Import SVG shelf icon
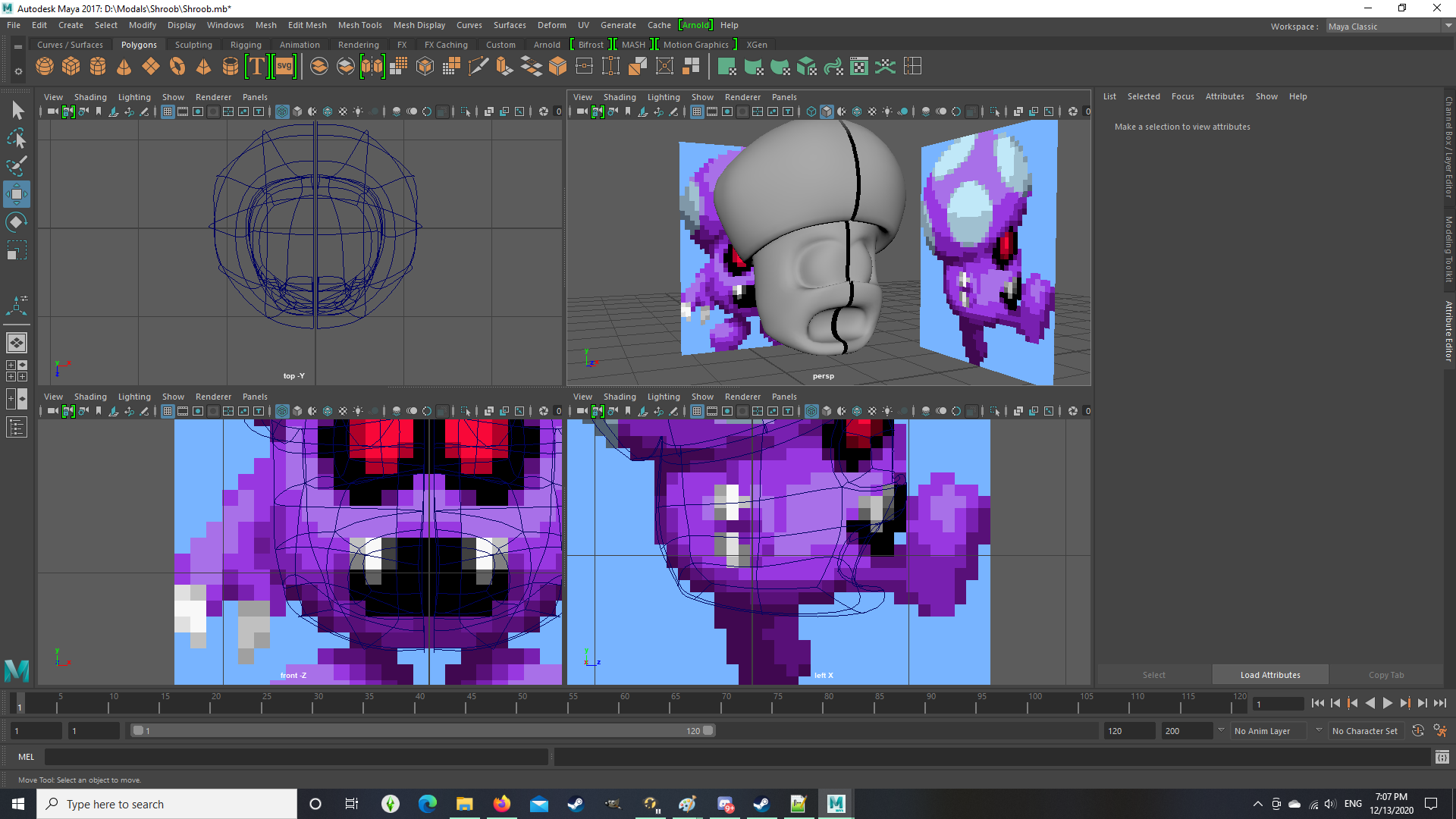This screenshot has width=1456, height=819. [x=284, y=67]
